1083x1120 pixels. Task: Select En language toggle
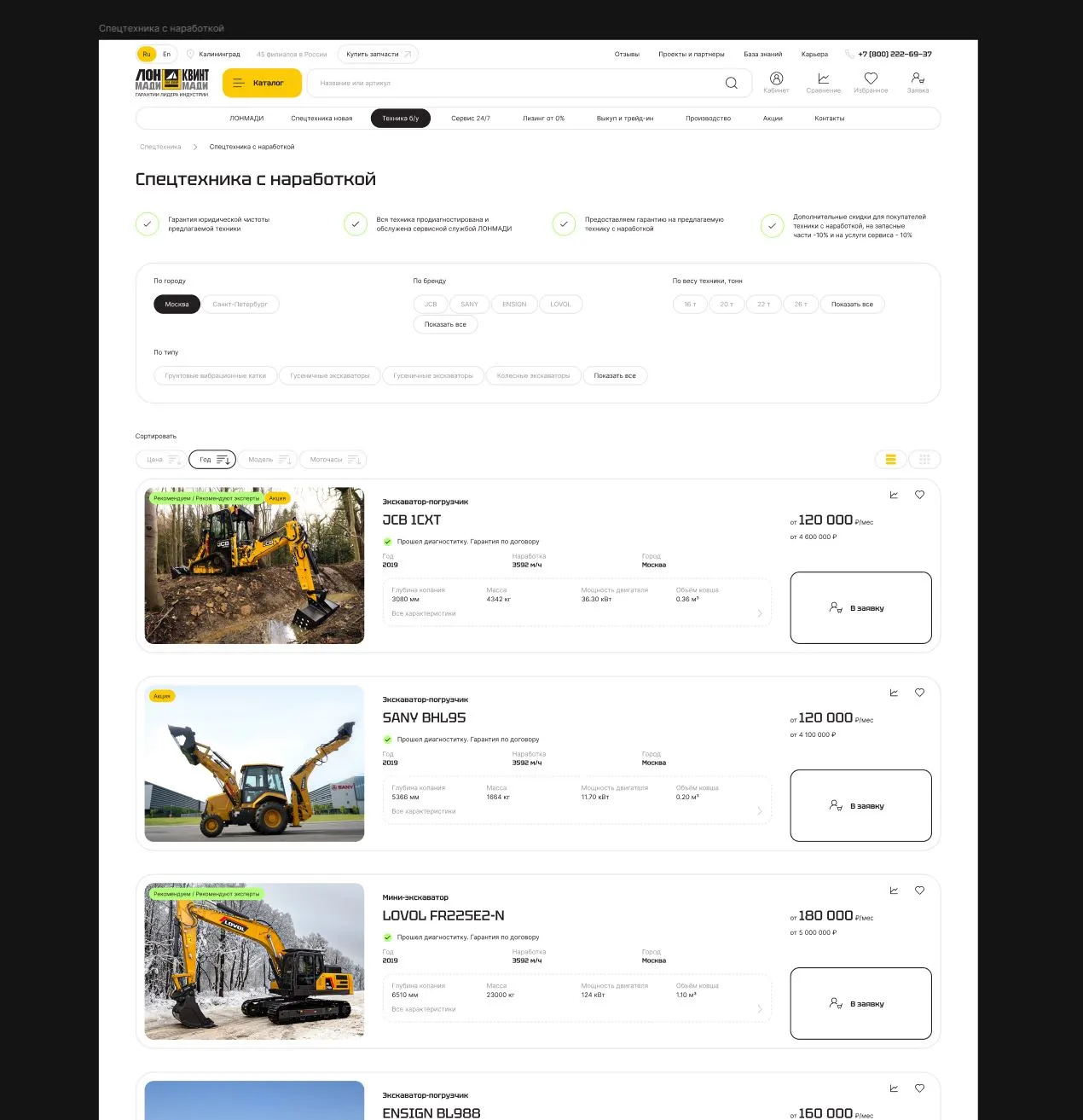click(x=166, y=54)
